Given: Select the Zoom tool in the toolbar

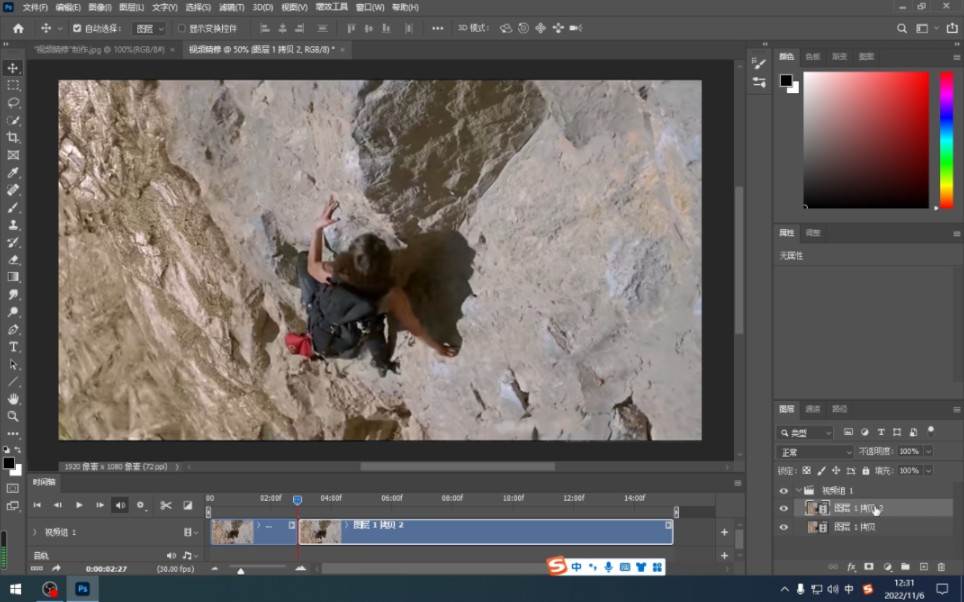Looking at the screenshot, I should (13, 415).
